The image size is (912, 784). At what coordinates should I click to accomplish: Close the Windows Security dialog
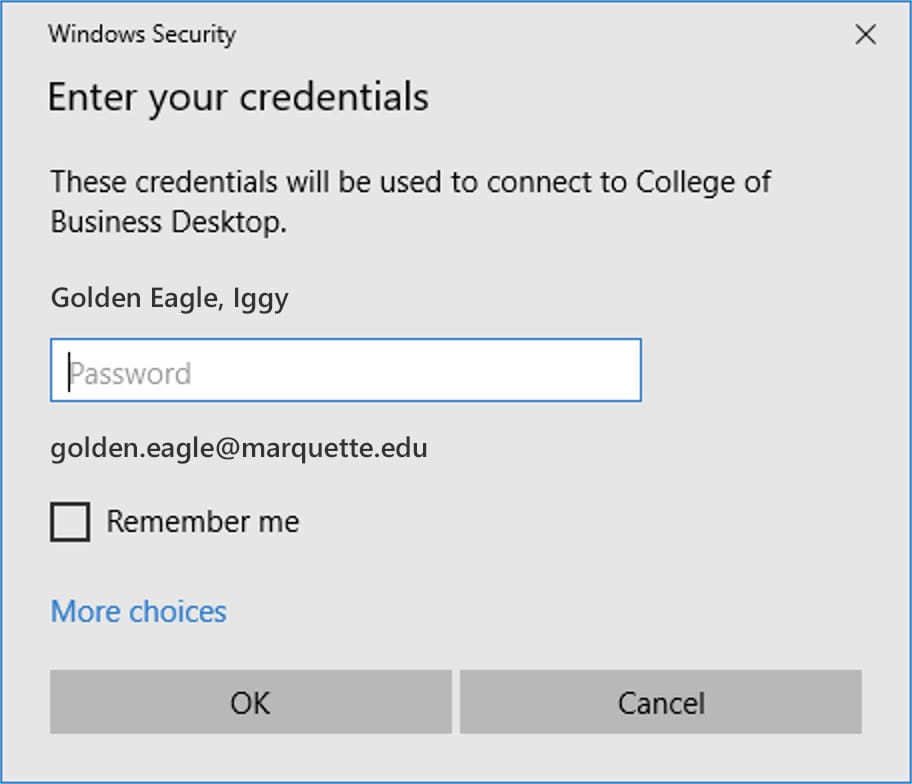click(x=865, y=35)
